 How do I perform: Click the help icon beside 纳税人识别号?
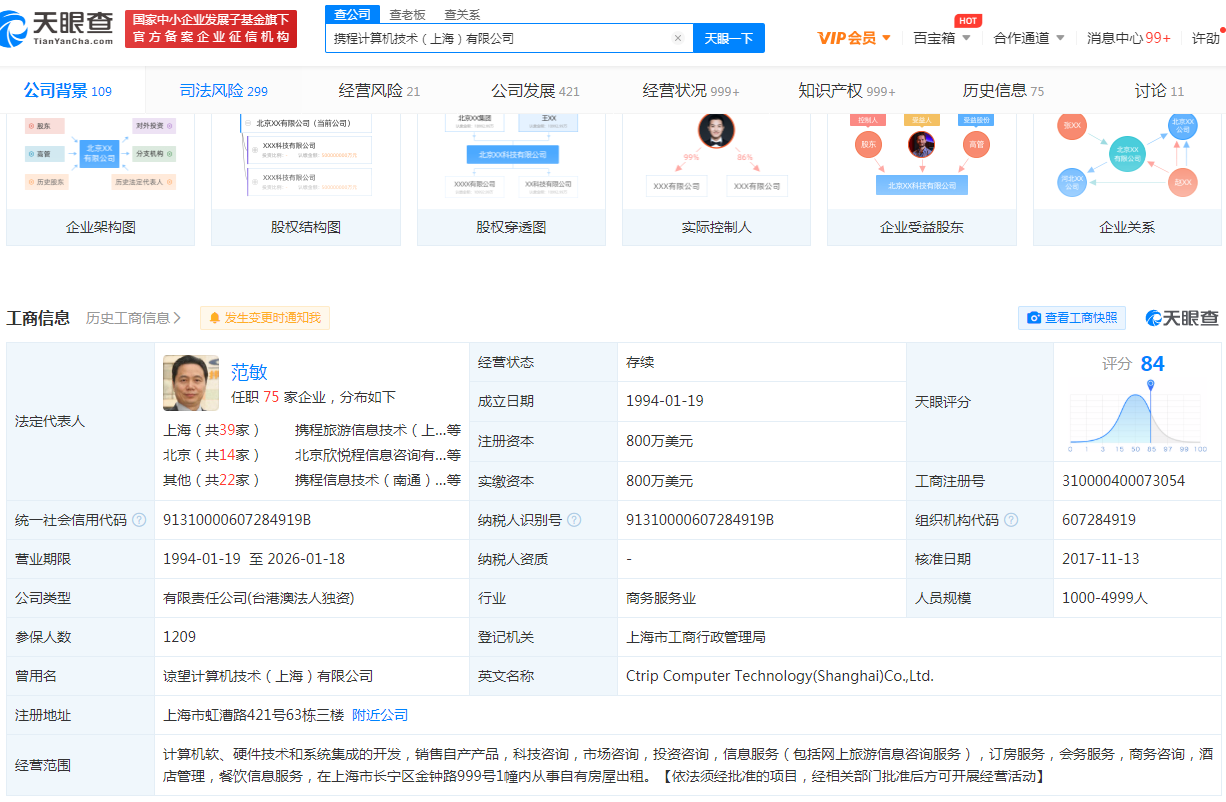pos(573,520)
